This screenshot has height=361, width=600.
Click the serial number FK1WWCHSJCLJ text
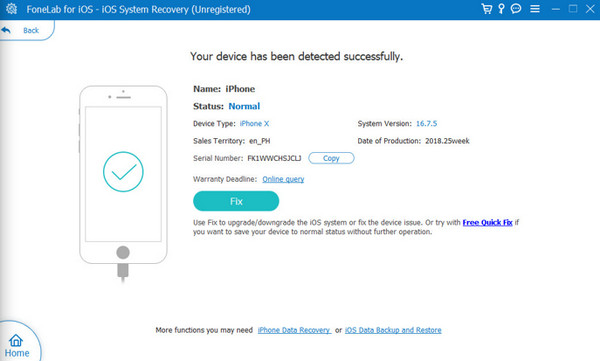click(x=274, y=158)
